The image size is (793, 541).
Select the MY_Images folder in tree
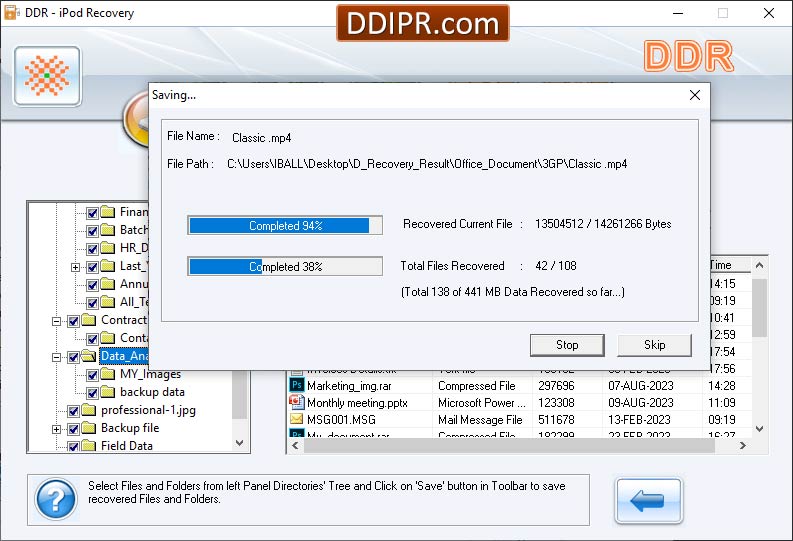point(150,374)
